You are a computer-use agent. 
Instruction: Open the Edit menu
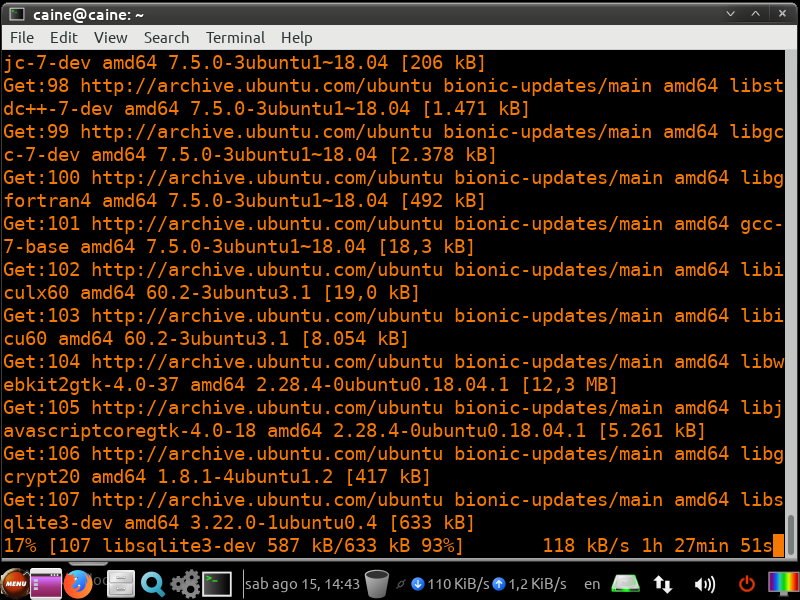tap(64, 38)
